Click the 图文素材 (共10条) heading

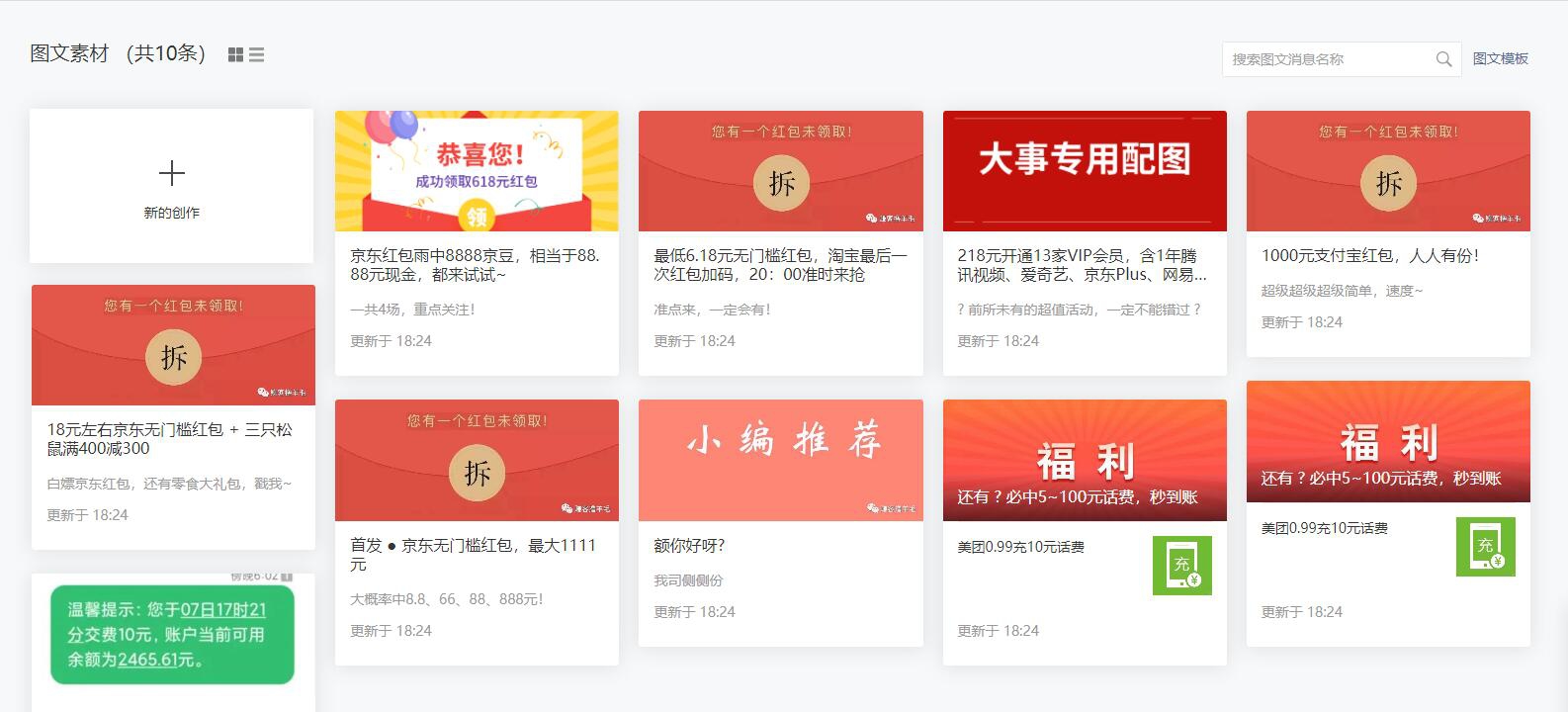pos(118,53)
